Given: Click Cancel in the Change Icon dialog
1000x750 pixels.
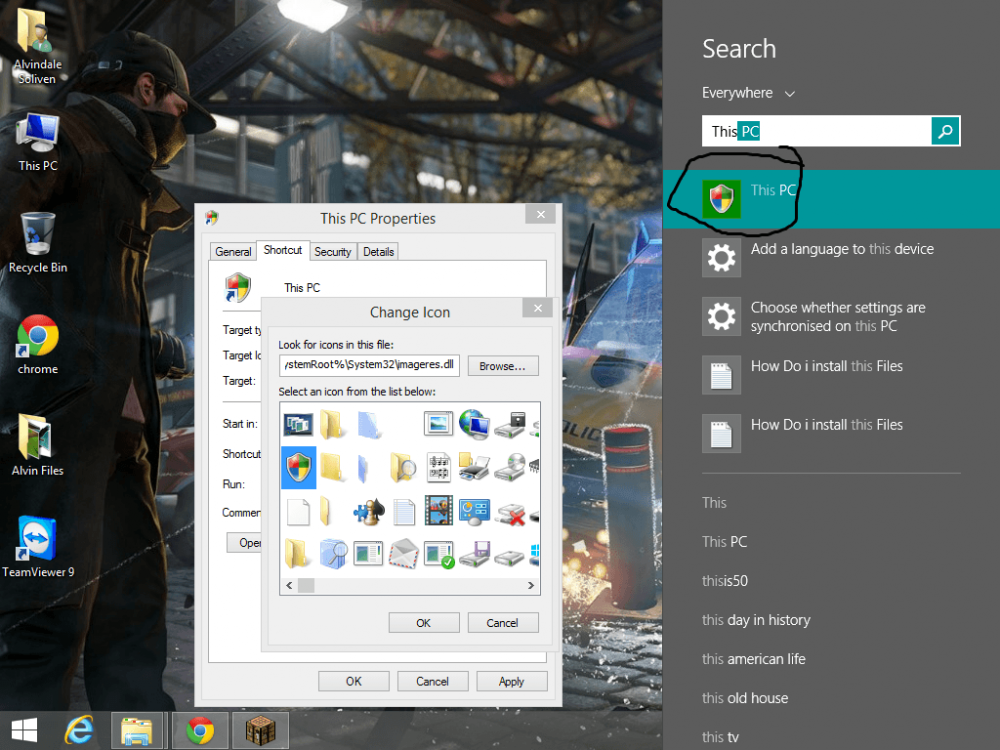Looking at the screenshot, I should pos(503,623).
